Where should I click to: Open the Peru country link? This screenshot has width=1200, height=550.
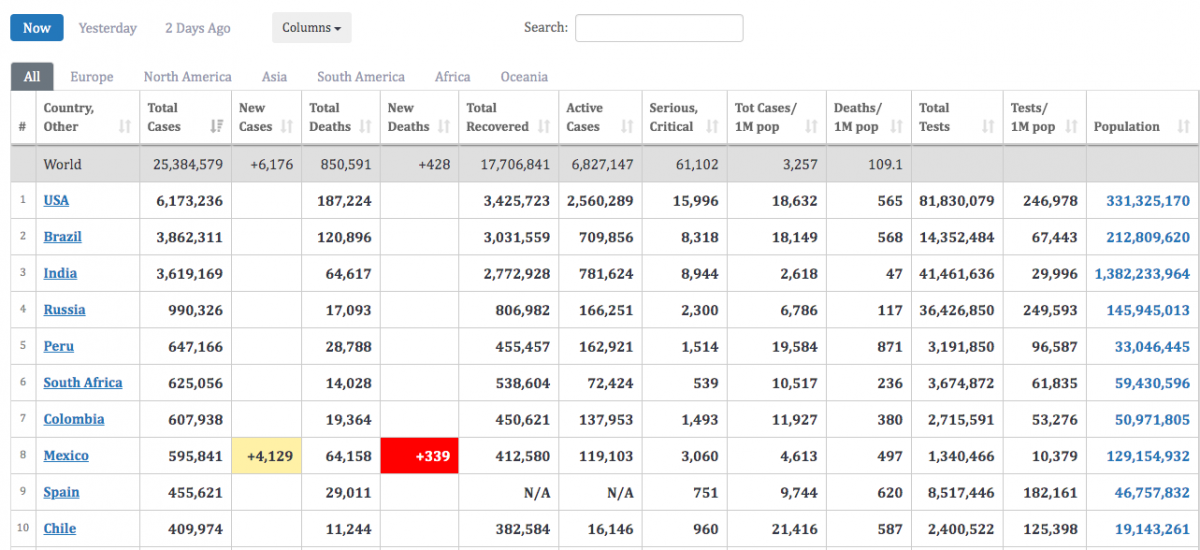click(x=59, y=346)
